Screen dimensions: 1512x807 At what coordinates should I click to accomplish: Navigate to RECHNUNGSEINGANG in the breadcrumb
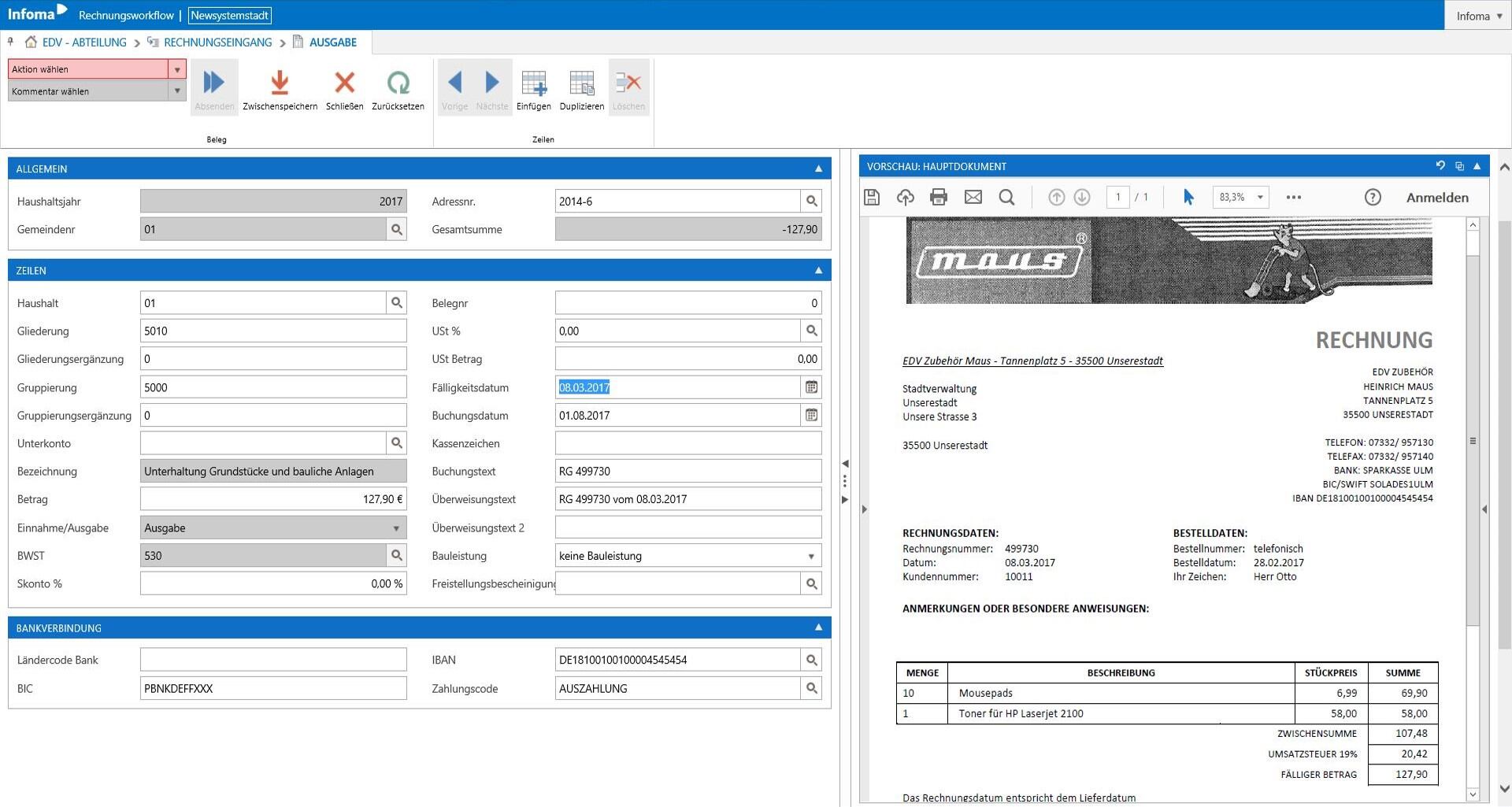click(x=217, y=43)
